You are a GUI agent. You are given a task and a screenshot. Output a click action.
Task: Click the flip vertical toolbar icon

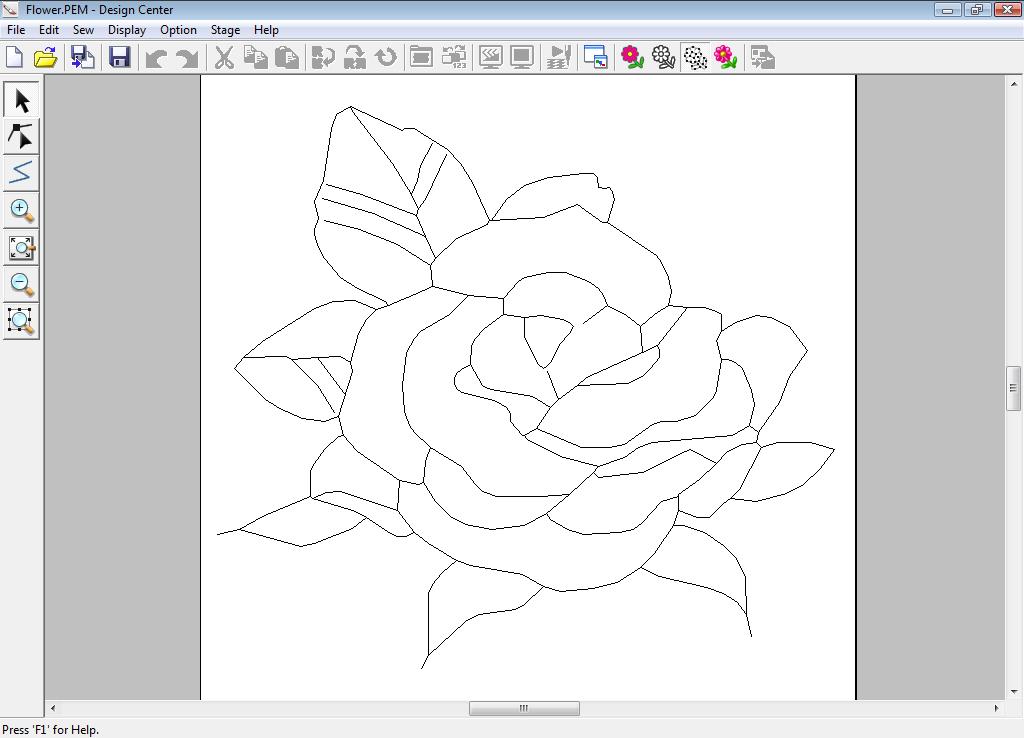[355, 57]
